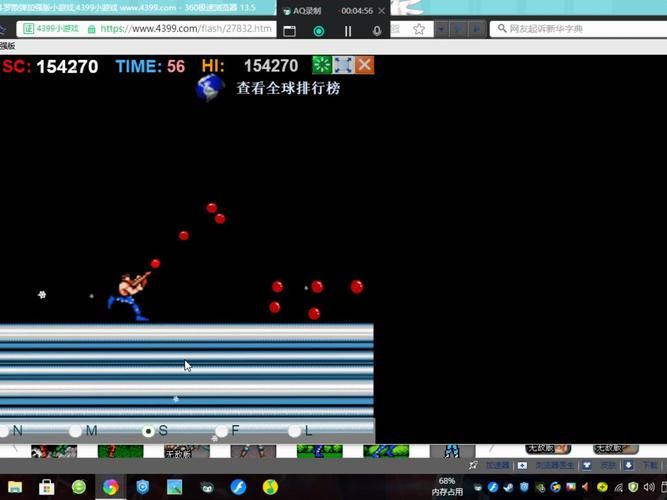Screen dimensions: 667x500
Task: Click the thumbnail with a red 7 on green
Action: pos(120,451)
